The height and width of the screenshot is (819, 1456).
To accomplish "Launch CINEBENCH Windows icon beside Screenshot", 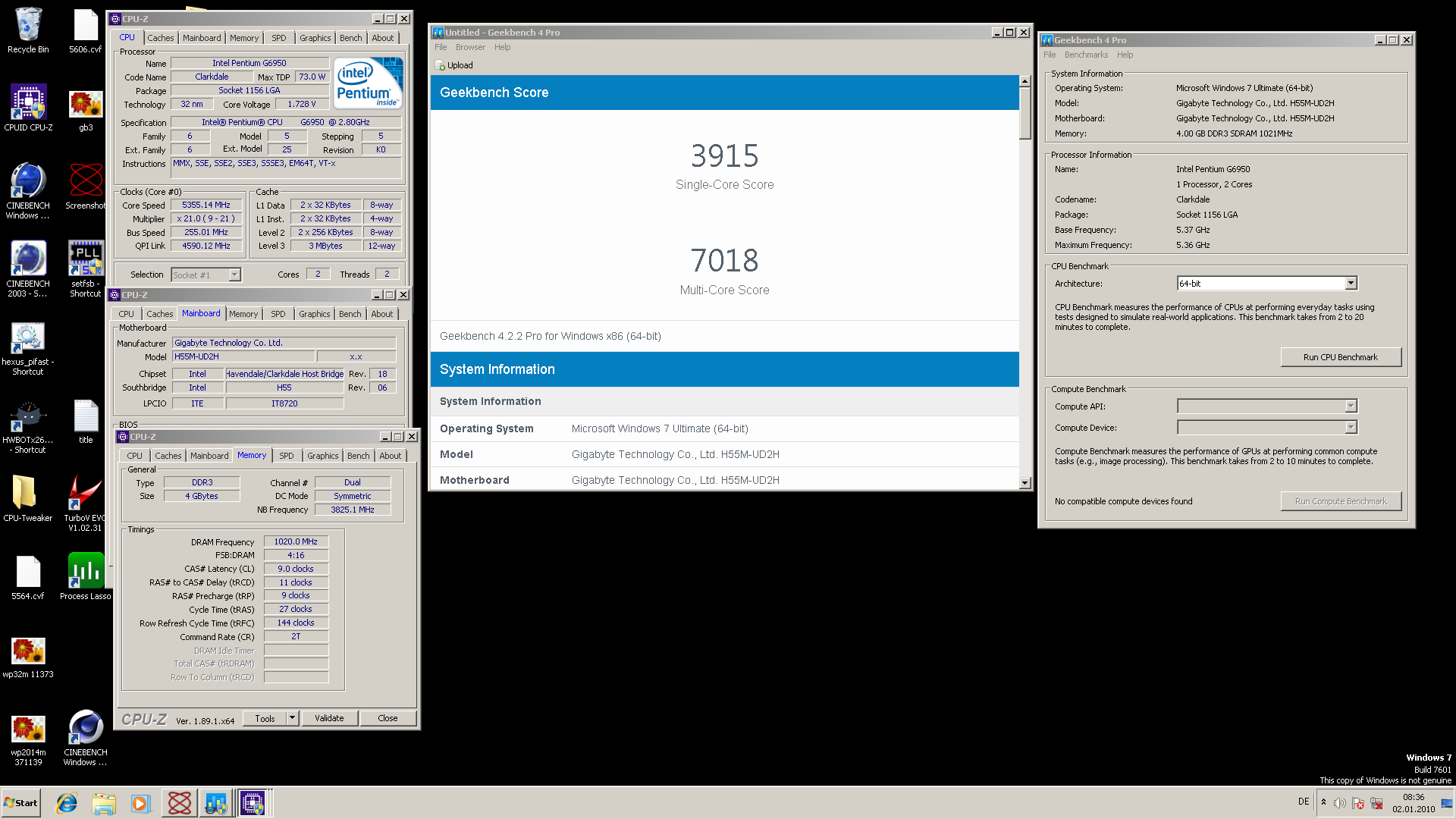I will (x=28, y=191).
